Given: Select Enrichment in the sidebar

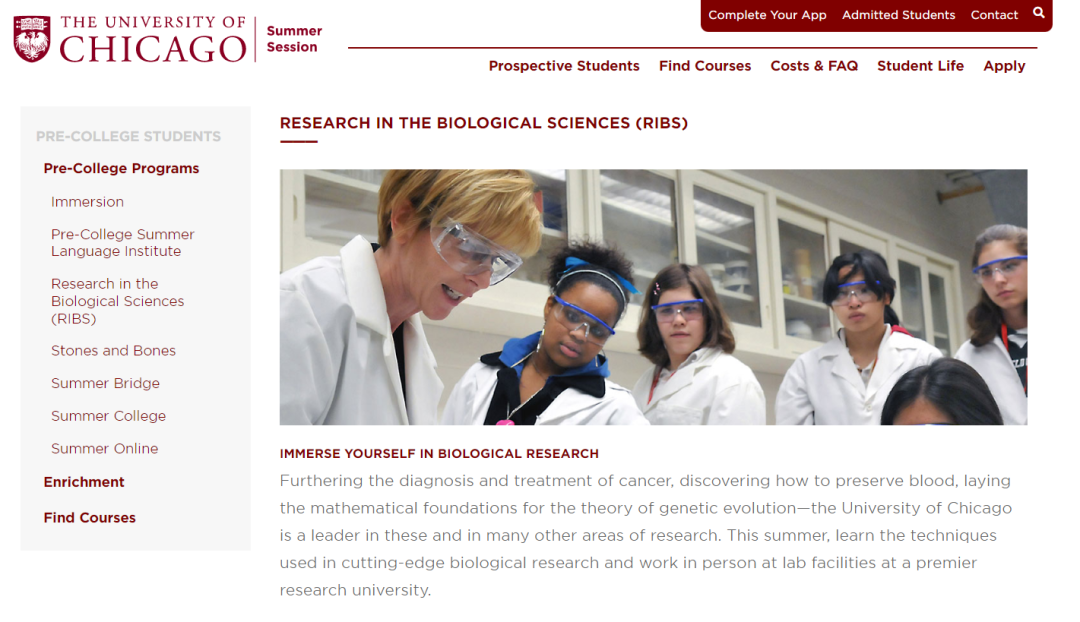Looking at the screenshot, I should click(84, 482).
